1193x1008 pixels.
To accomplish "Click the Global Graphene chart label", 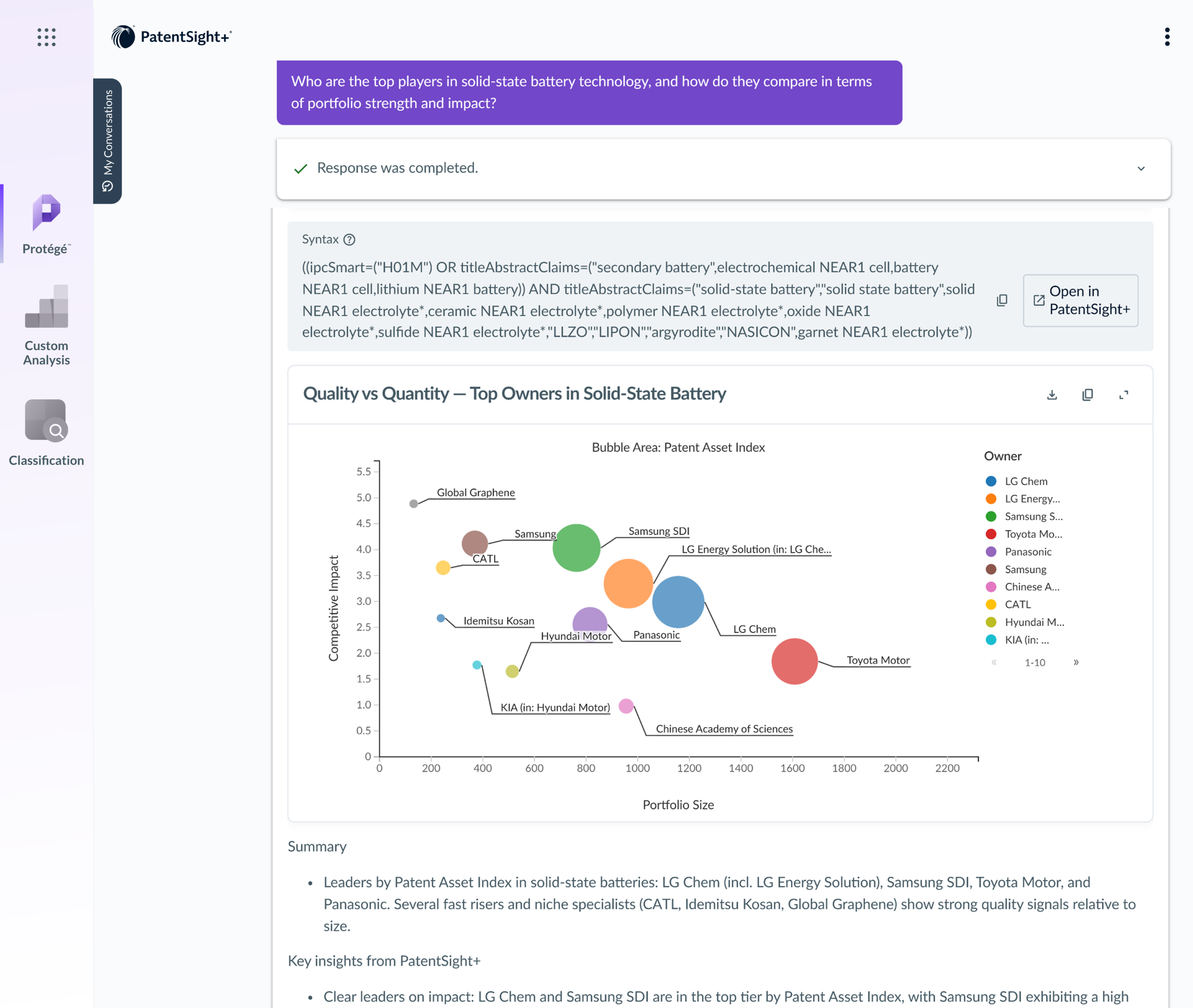I will 476,492.
